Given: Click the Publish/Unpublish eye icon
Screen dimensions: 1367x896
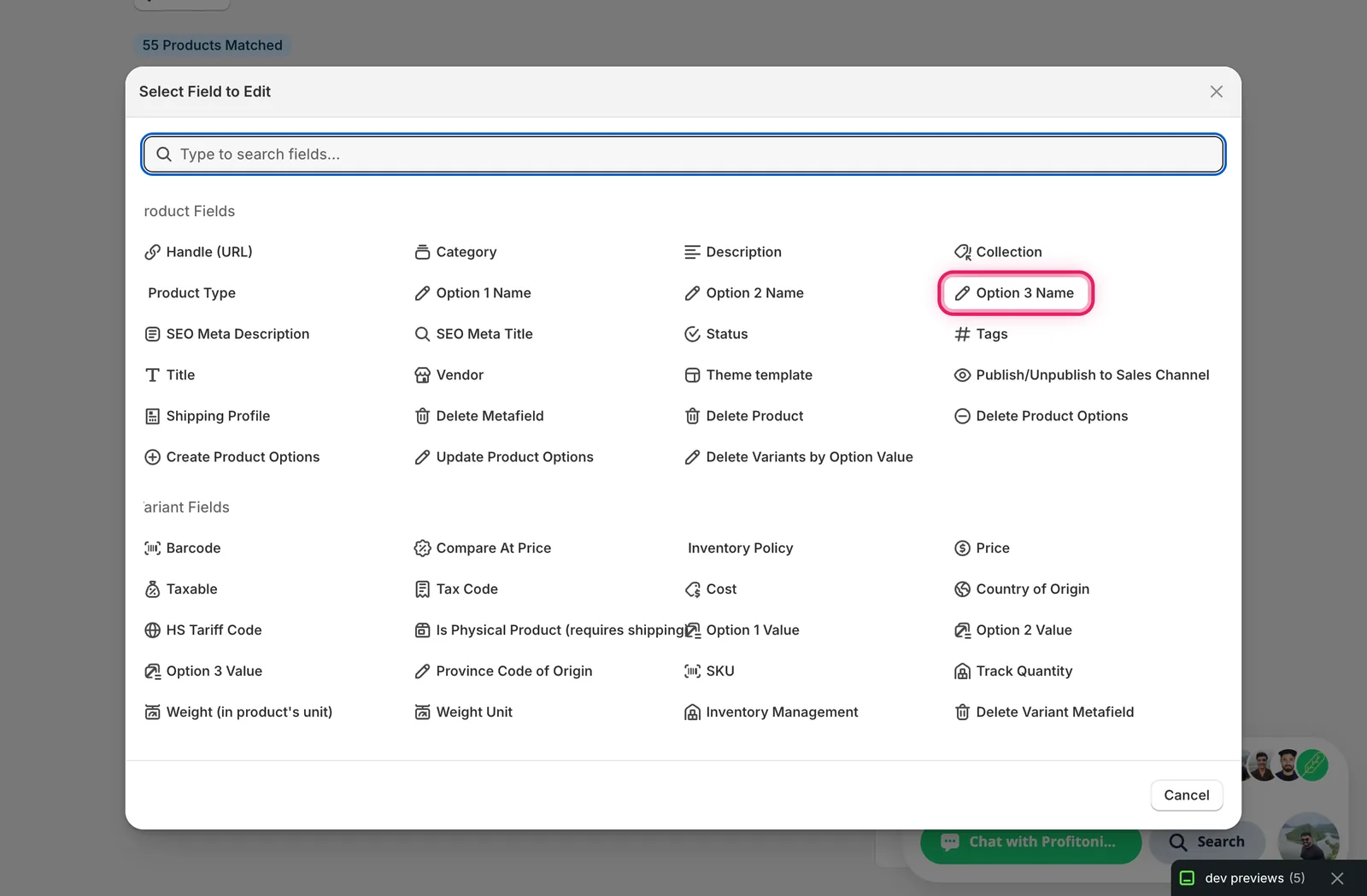Looking at the screenshot, I should 962,375.
